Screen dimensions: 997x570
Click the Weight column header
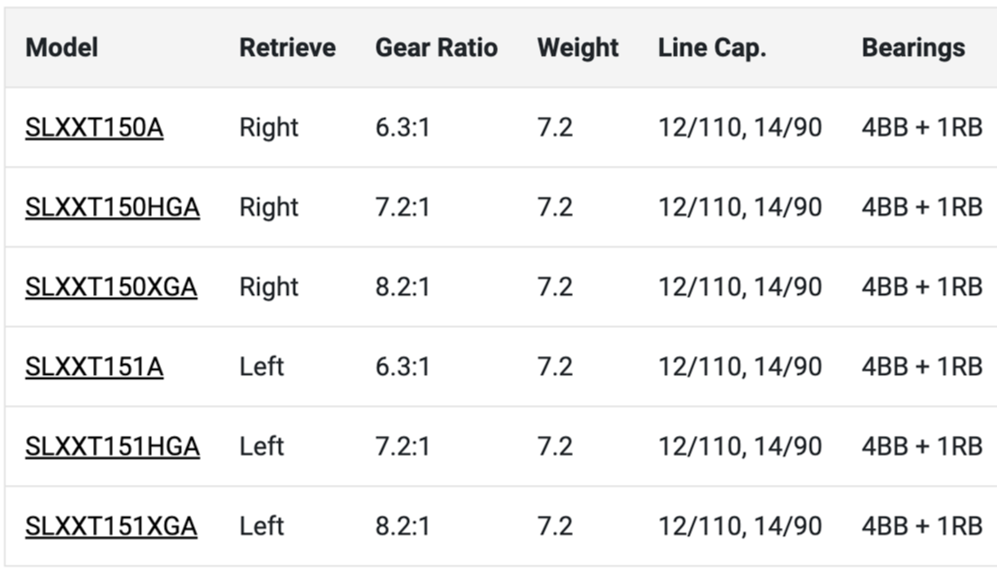[578, 48]
